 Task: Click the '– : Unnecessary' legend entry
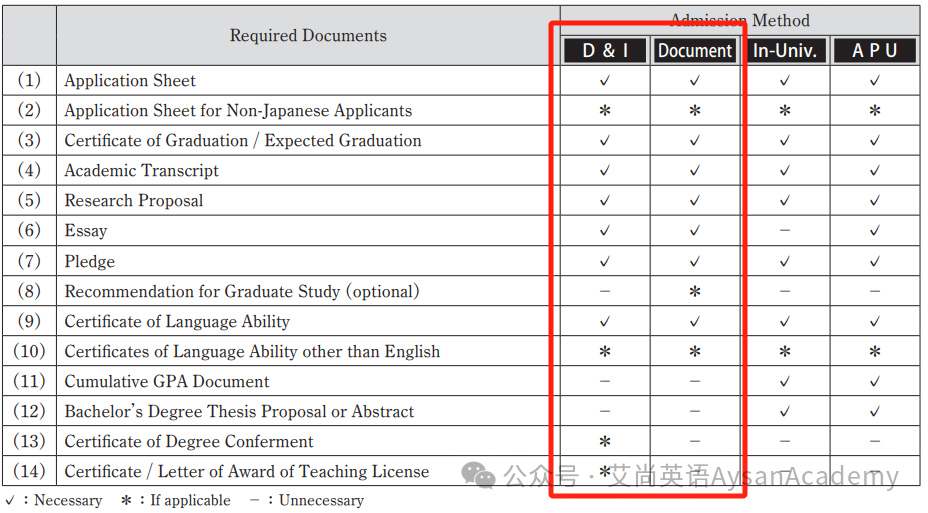[307, 501]
